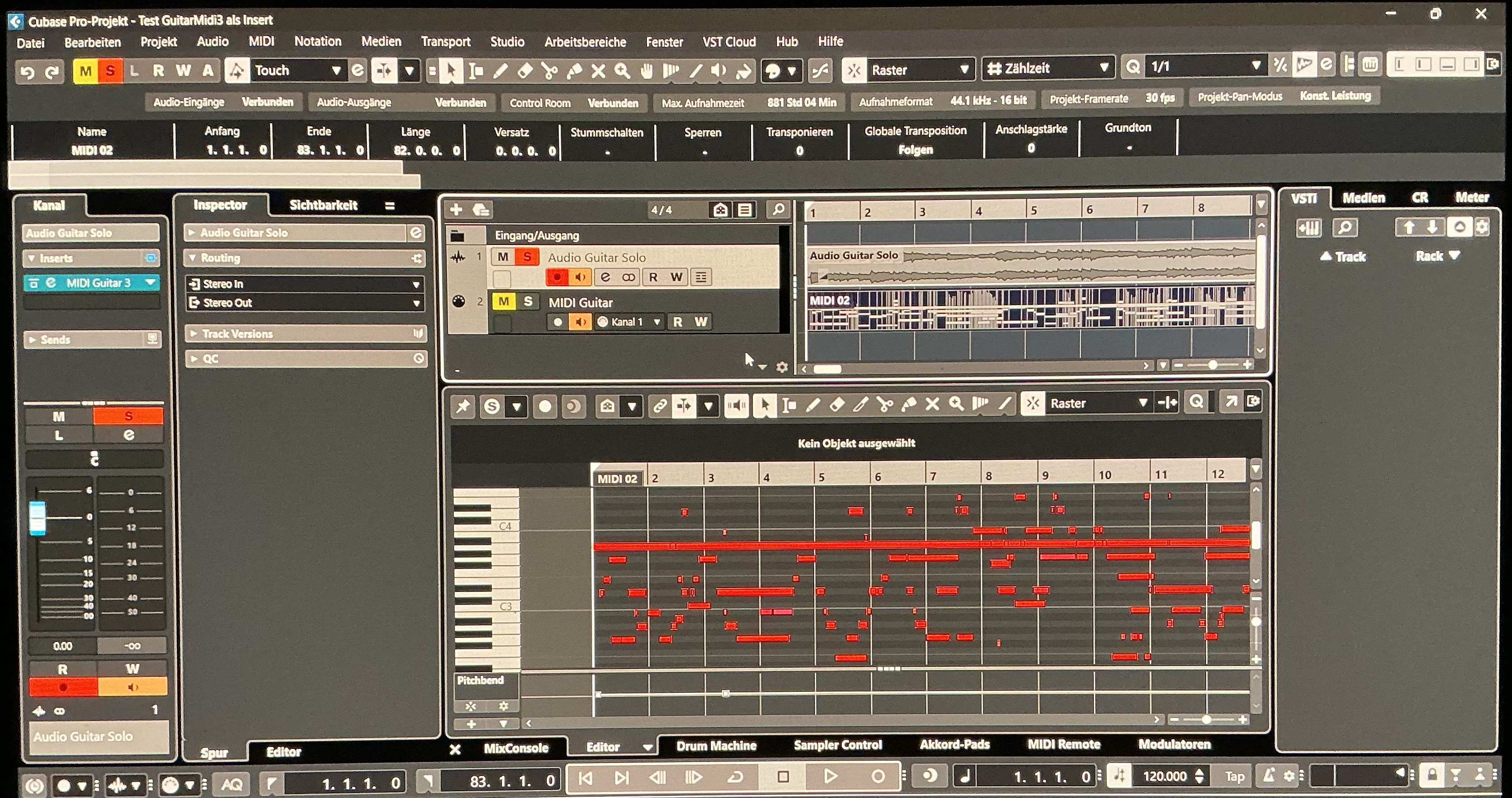Start playback with the Play button
Image resolution: width=1512 pixels, height=798 pixels.
(830, 777)
